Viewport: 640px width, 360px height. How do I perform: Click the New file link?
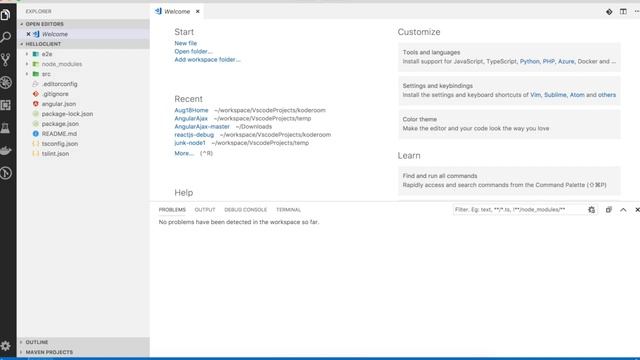point(186,43)
